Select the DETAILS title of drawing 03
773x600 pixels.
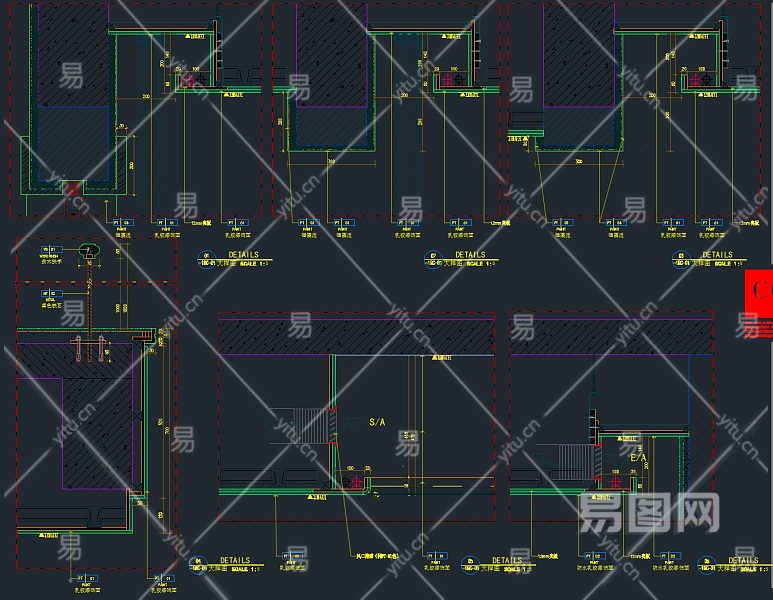pyautogui.click(x=717, y=254)
